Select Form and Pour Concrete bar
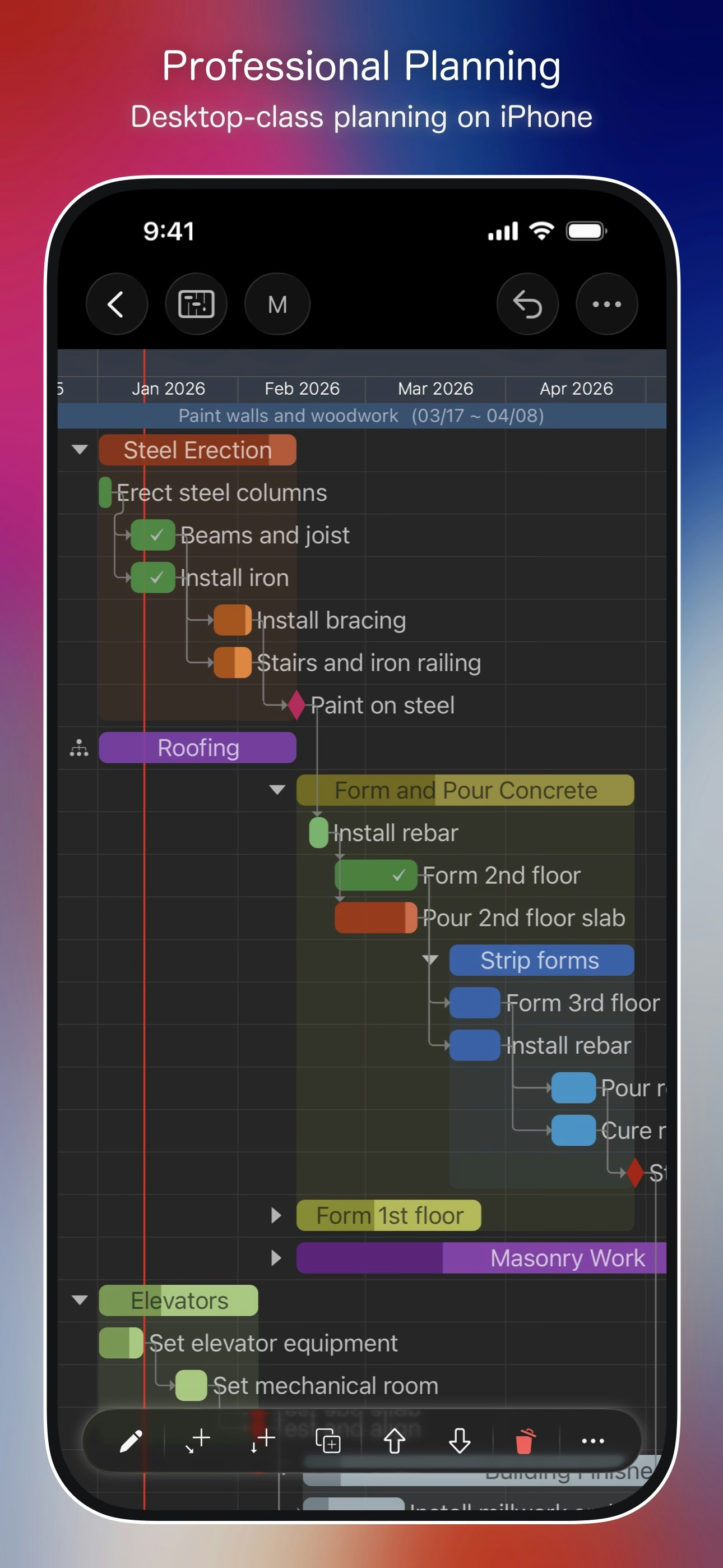Screen dimensions: 723x1568 (465, 790)
